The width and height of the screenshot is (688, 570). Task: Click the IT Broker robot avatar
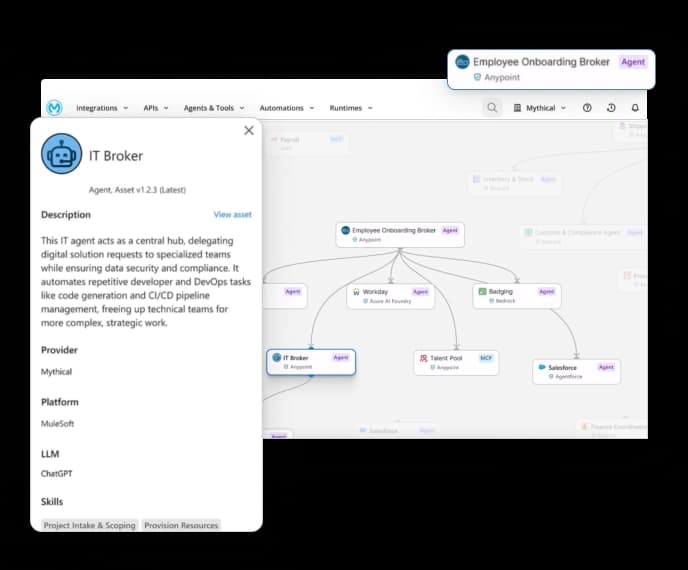pos(61,154)
